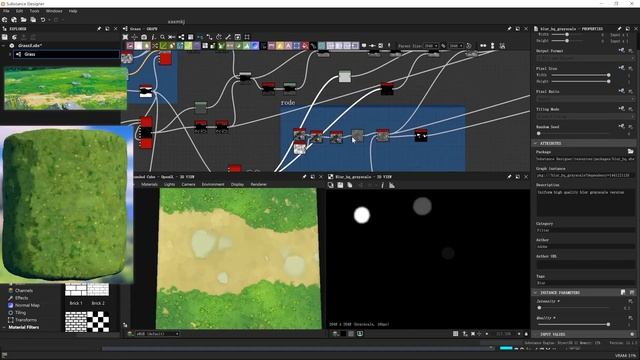Screen dimensions: 640x360
Task: Insert a Uniform Color node
Action: coord(304,46)
